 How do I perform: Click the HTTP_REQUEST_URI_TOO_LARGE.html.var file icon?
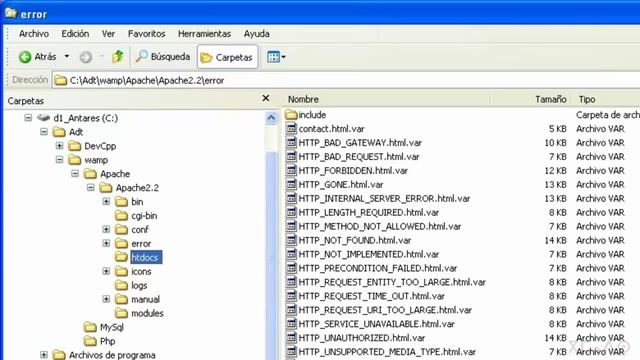[291, 310]
